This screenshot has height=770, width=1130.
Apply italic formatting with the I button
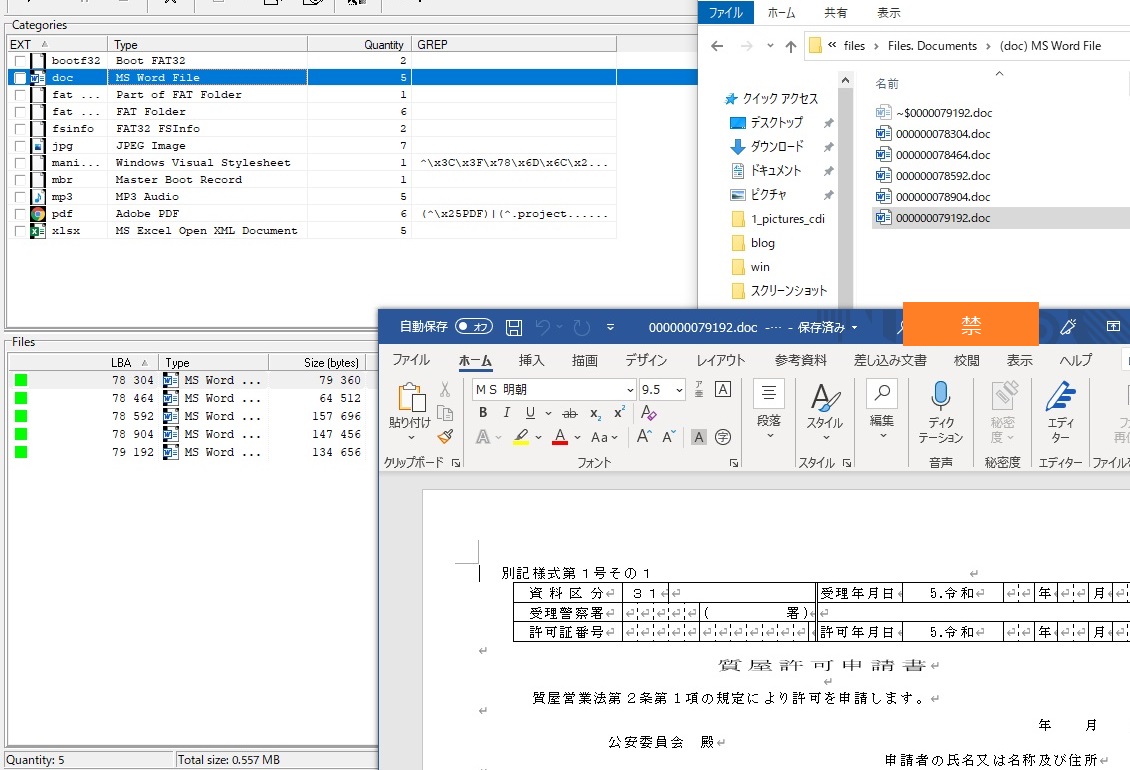tap(507, 413)
